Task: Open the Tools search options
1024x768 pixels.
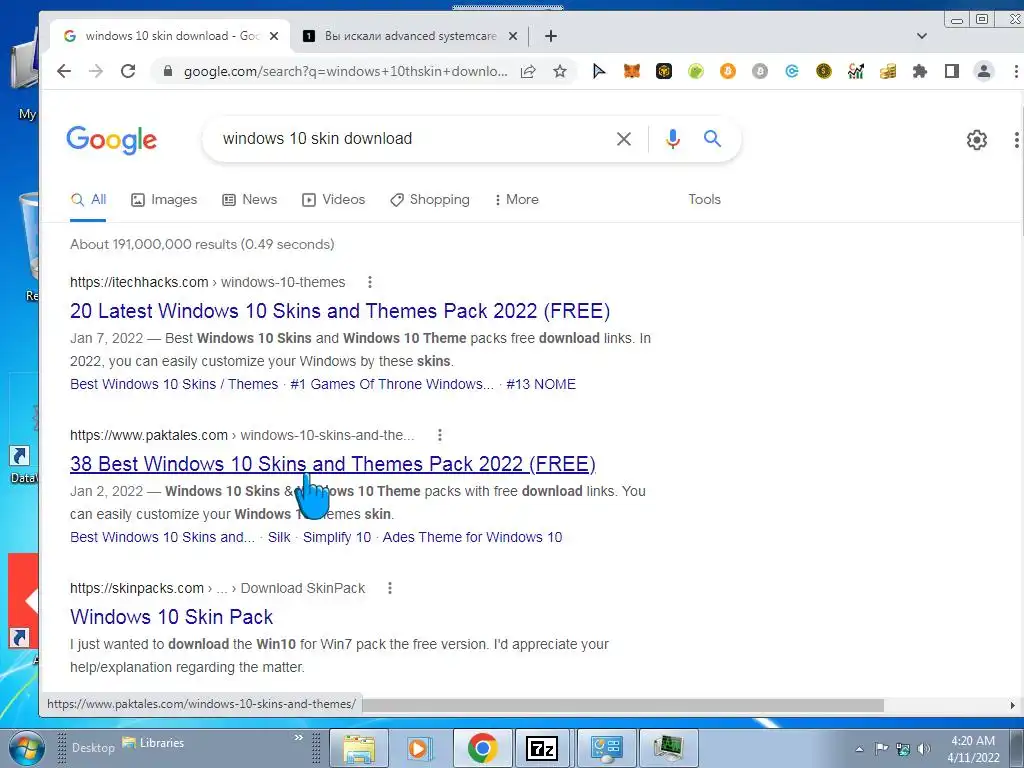Action: point(704,199)
